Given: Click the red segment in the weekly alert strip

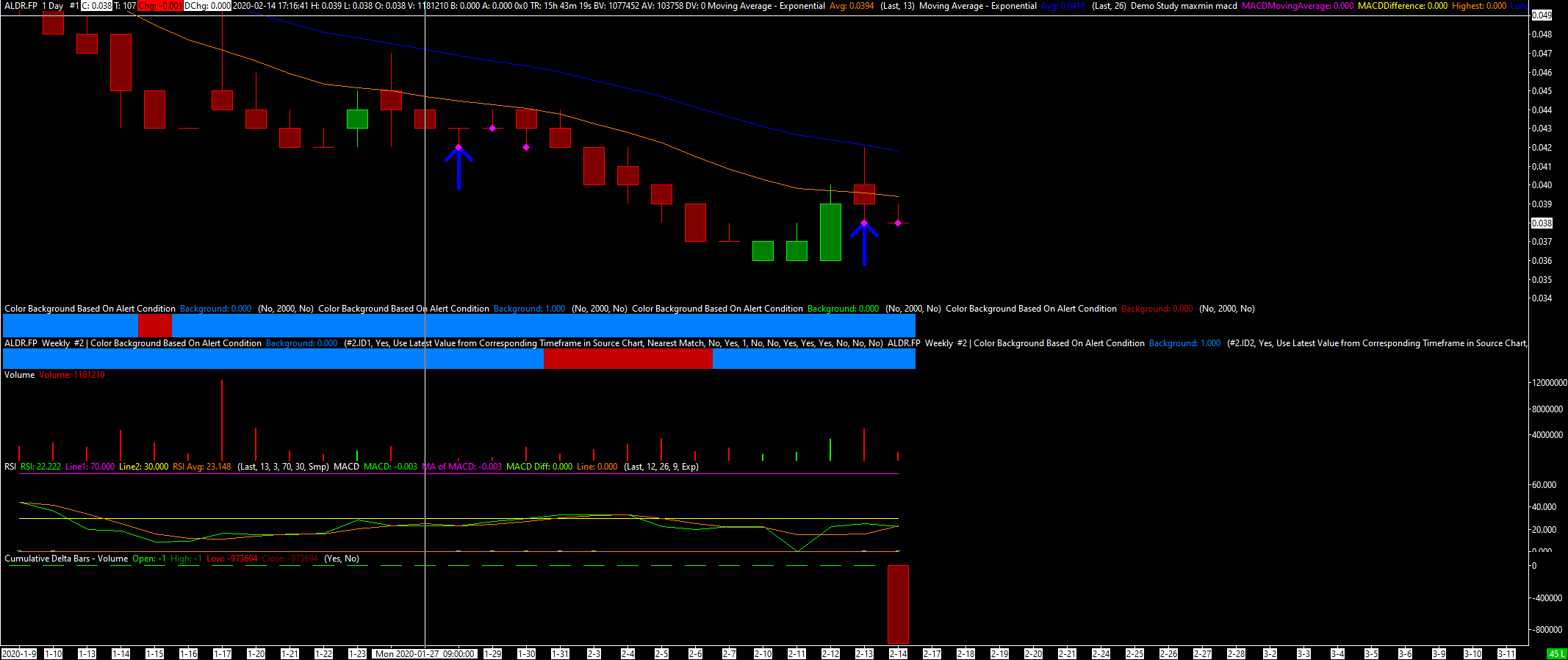Looking at the screenshot, I should click(x=627, y=359).
